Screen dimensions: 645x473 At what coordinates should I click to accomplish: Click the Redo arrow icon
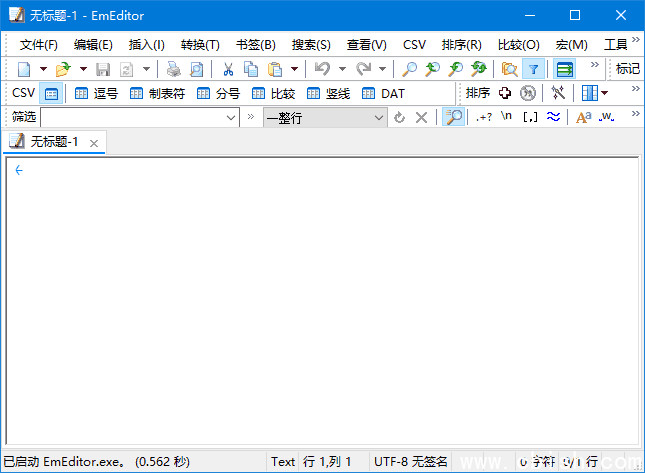[x=364, y=69]
